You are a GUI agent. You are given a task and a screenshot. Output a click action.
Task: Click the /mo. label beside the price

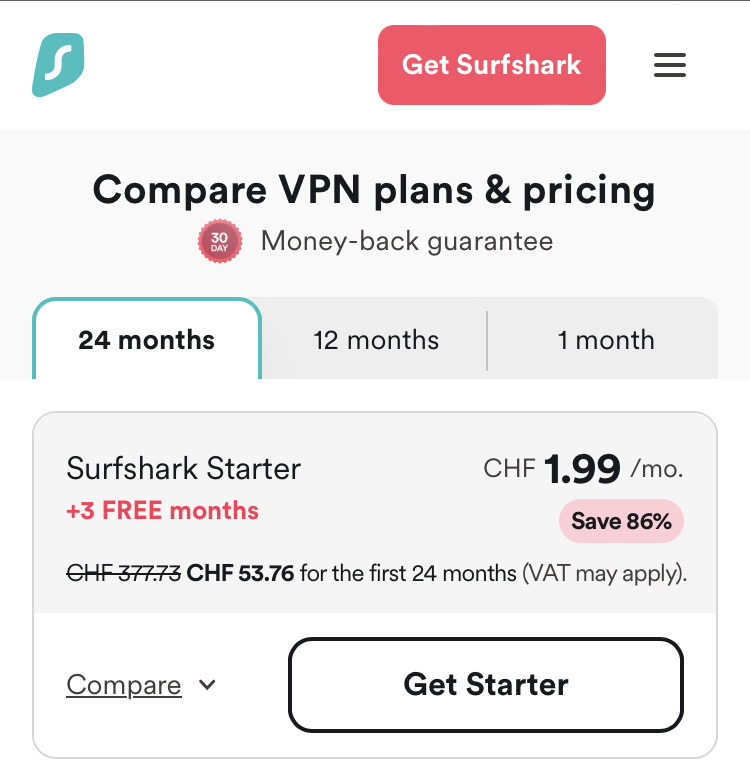coord(658,468)
